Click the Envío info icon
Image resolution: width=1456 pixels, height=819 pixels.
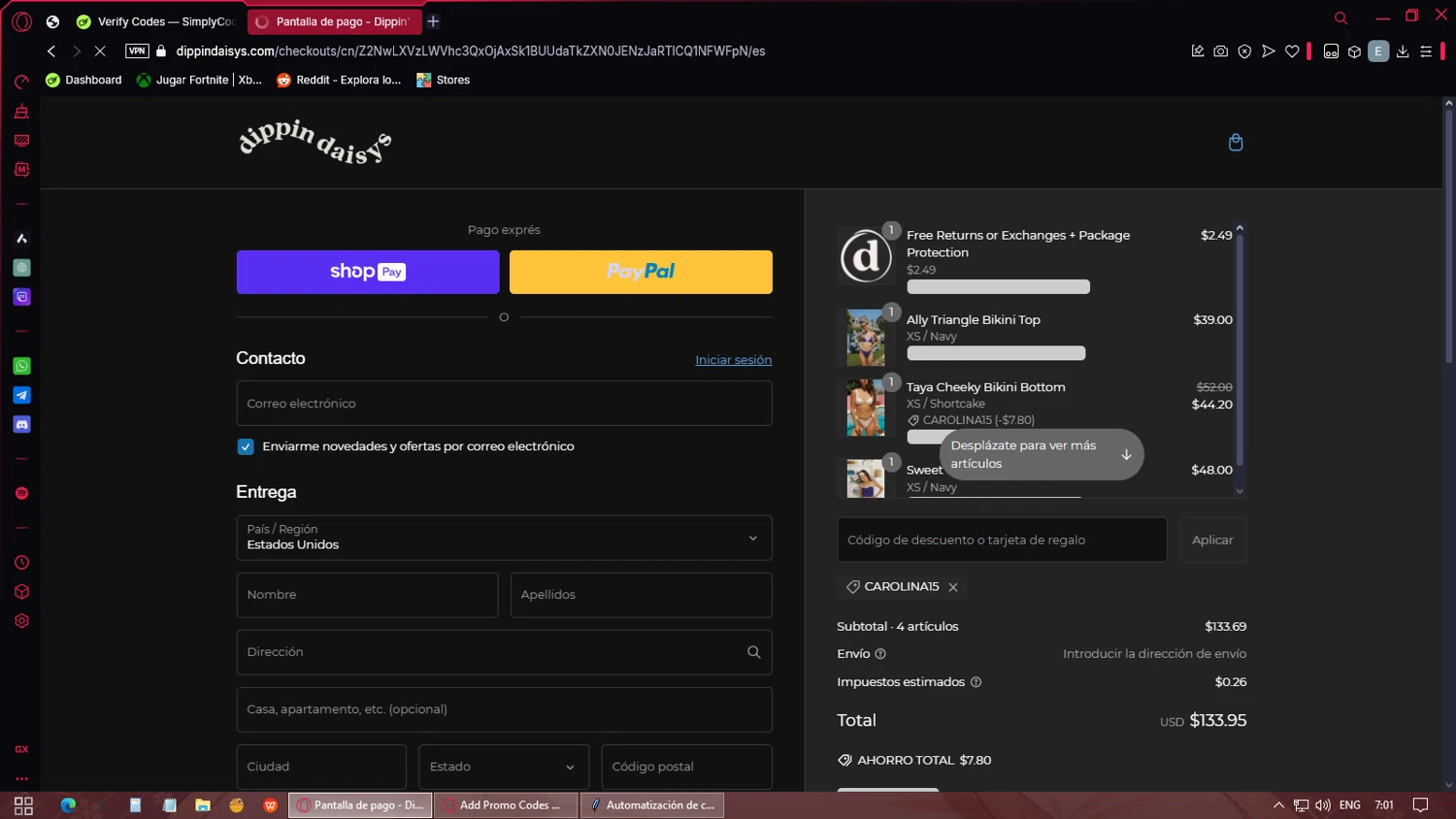click(x=880, y=654)
